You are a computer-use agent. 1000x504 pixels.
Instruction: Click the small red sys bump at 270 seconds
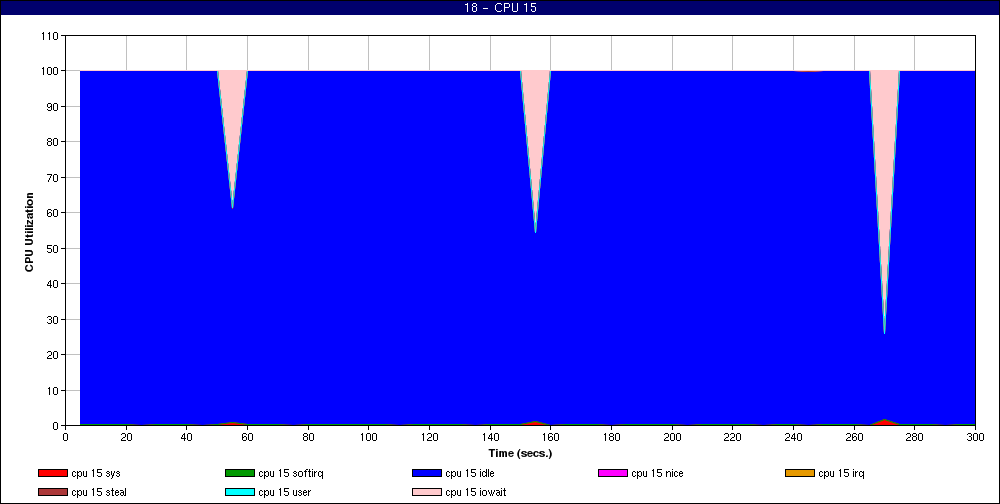click(x=884, y=422)
